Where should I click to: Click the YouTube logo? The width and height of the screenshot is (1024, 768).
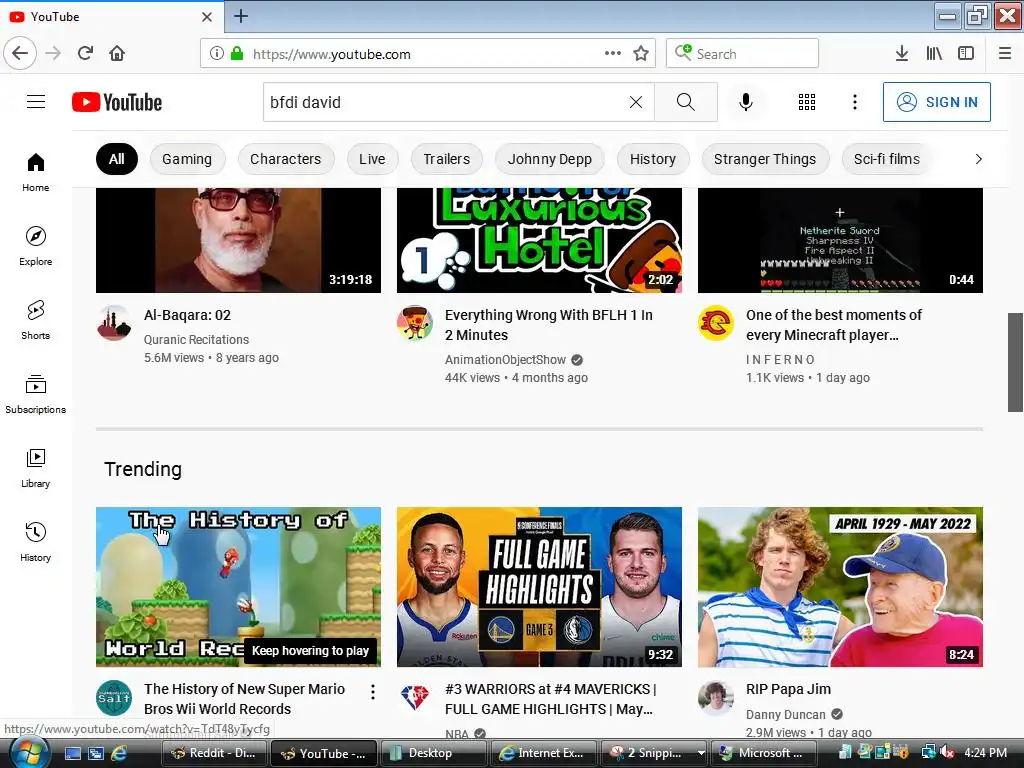click(x=117, y=103)
